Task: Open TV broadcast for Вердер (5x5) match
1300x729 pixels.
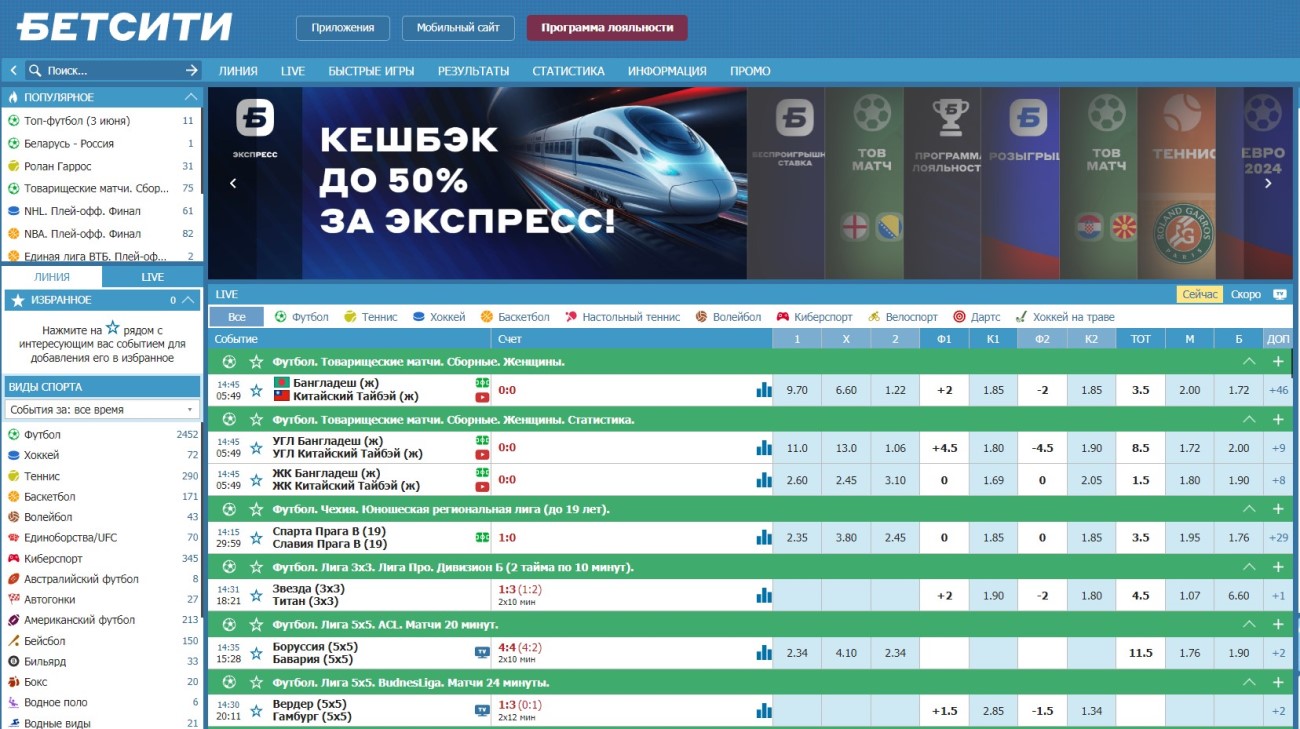Action: pos(482,710)
